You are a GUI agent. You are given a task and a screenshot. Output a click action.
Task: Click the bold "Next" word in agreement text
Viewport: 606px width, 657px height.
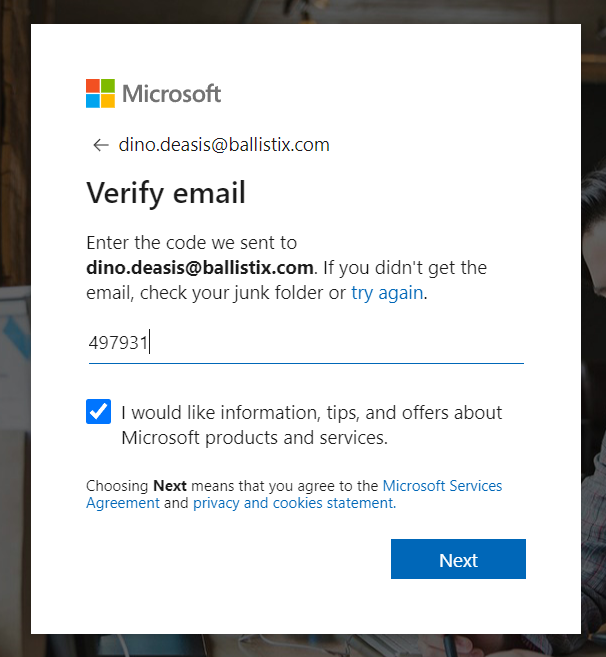[x=170, y=486]
